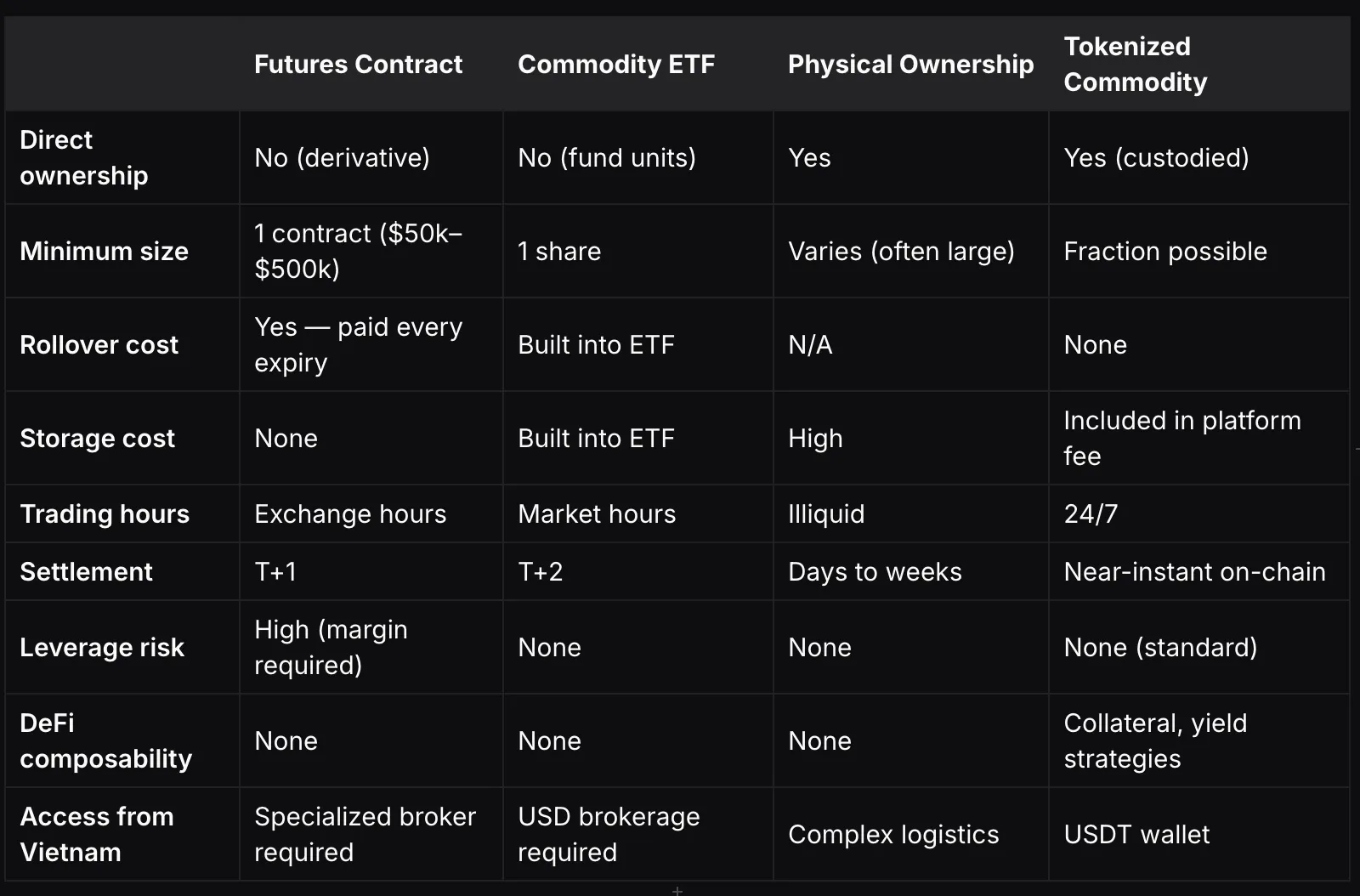Click the Minimum size row label

104,252
